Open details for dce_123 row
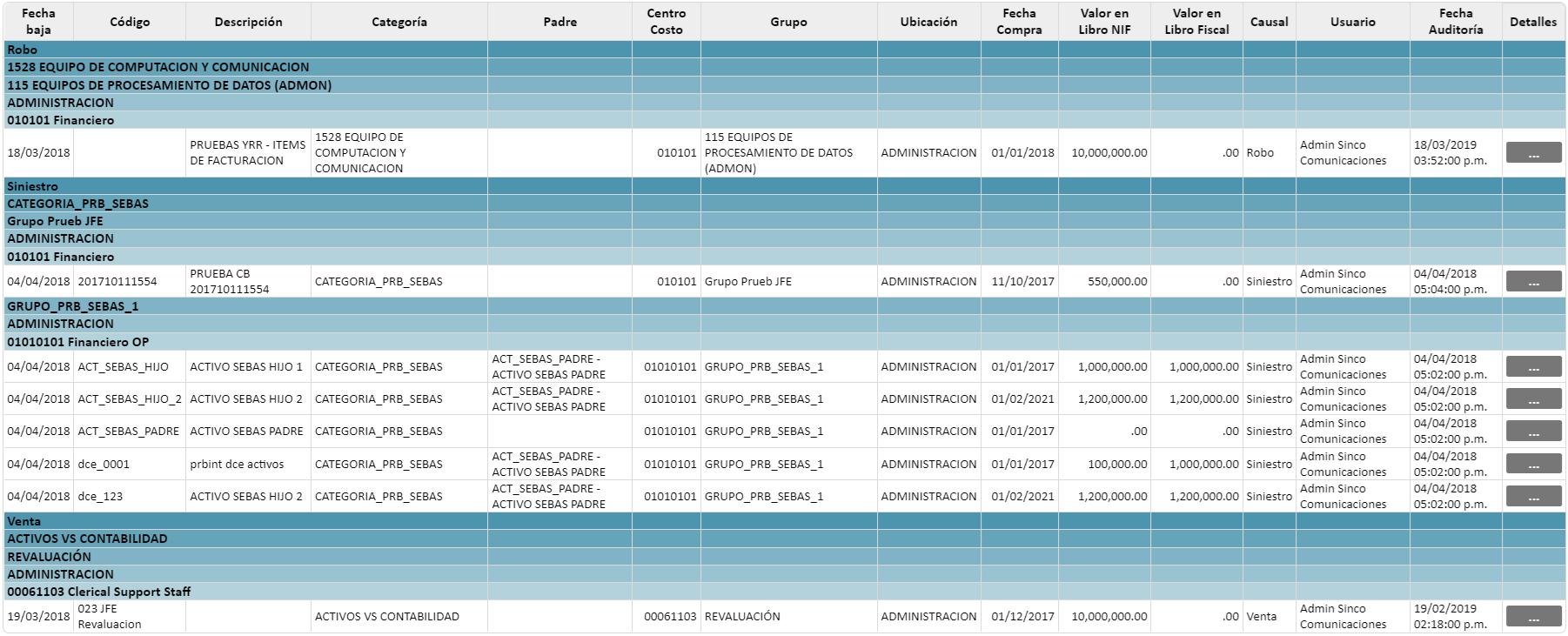 coord(1533,496)
